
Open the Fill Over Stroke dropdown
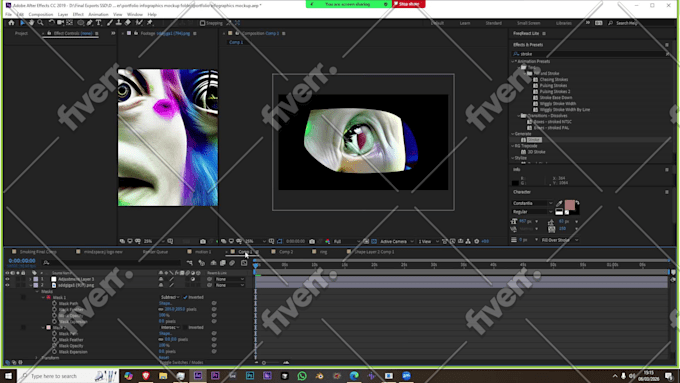pyautogui.click(x=559, y=240)
